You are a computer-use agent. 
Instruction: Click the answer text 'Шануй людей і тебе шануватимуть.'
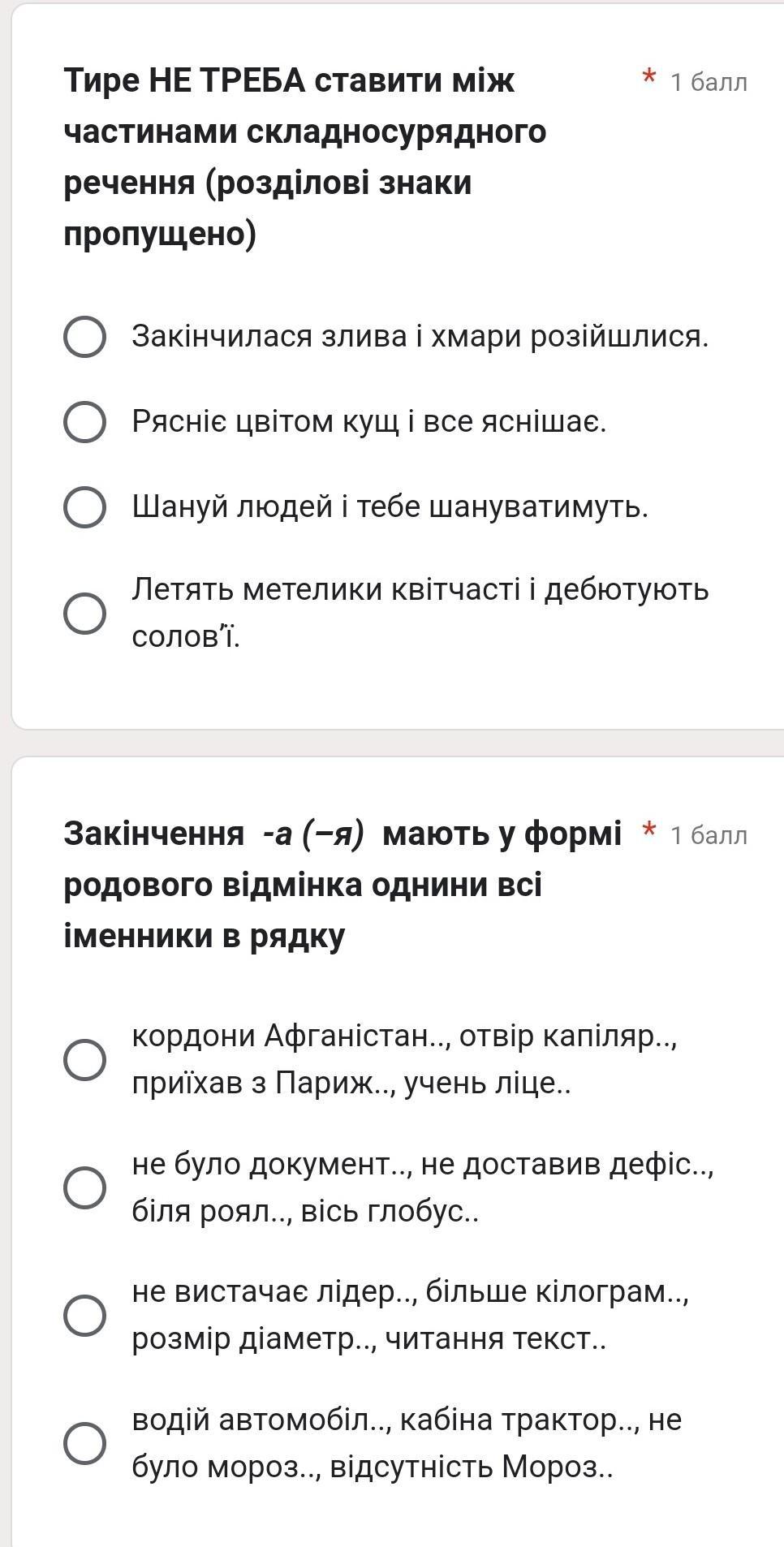point(390,506)
